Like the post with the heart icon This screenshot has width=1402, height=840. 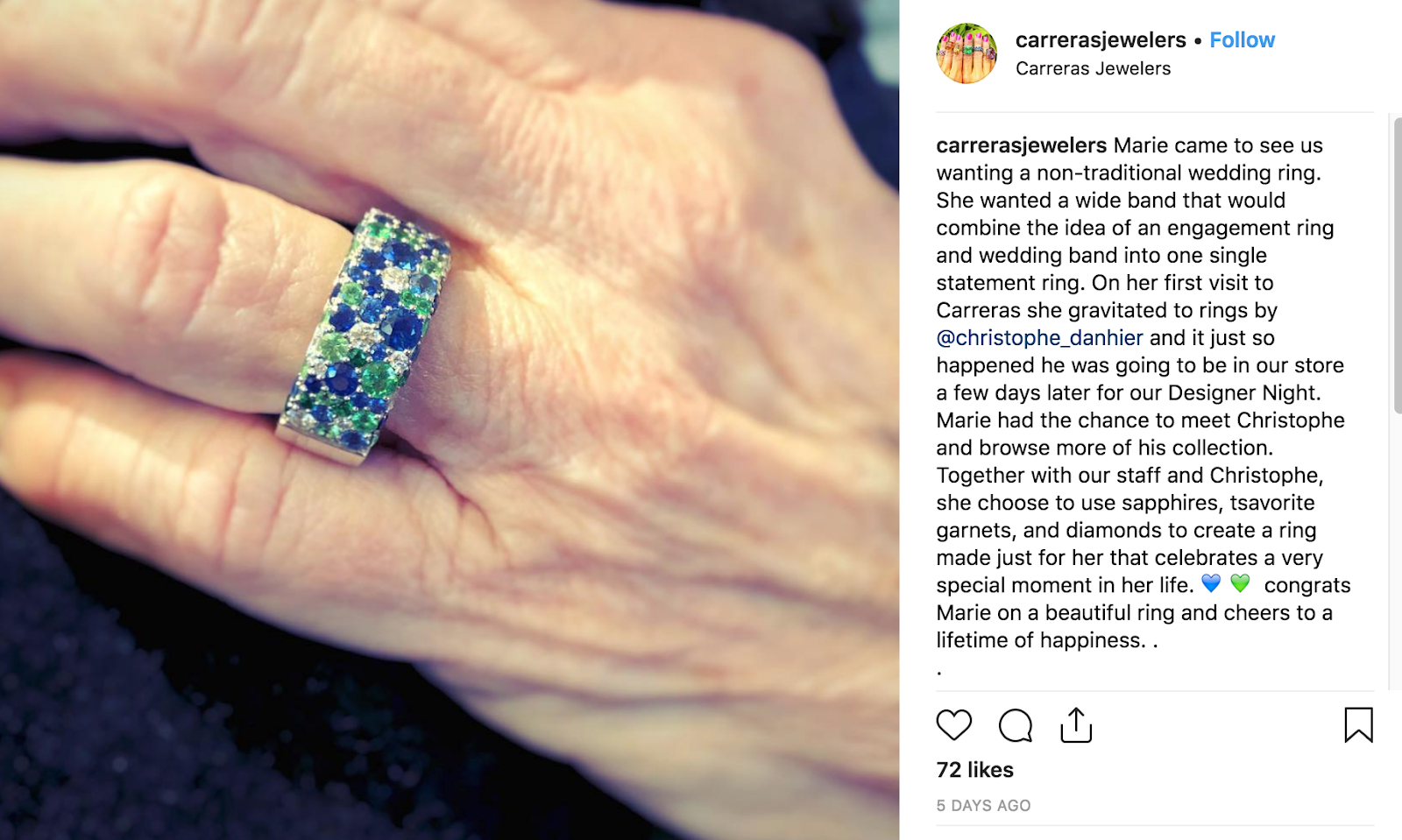coord(953,725)
